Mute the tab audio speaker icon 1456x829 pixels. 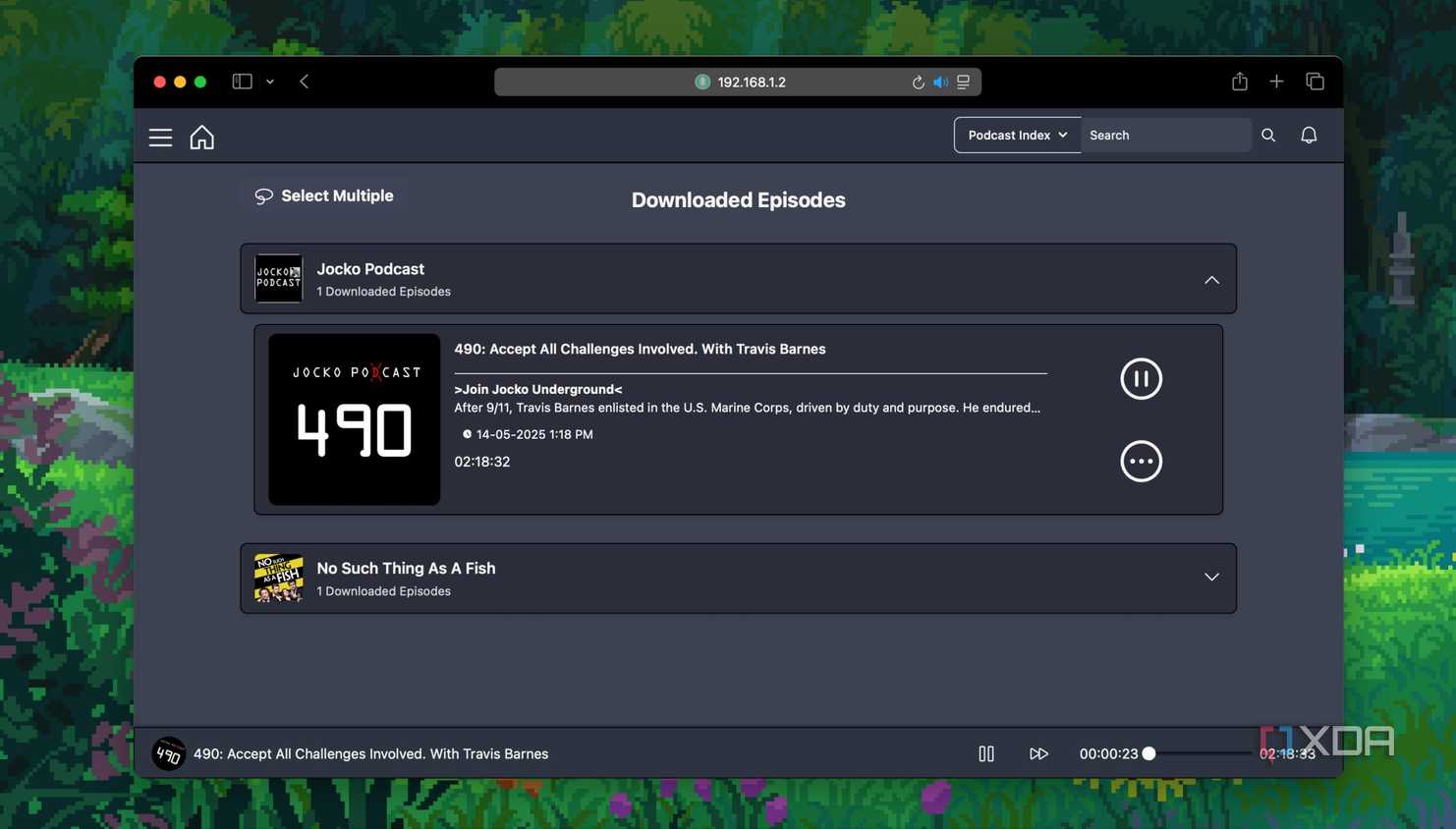point(940,83)
